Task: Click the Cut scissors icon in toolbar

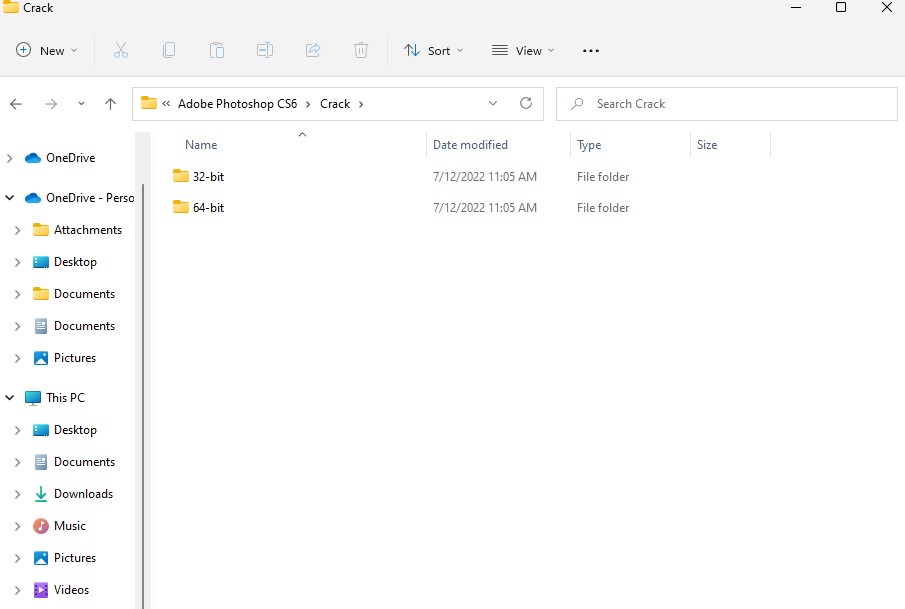Action: coord(121,50)
